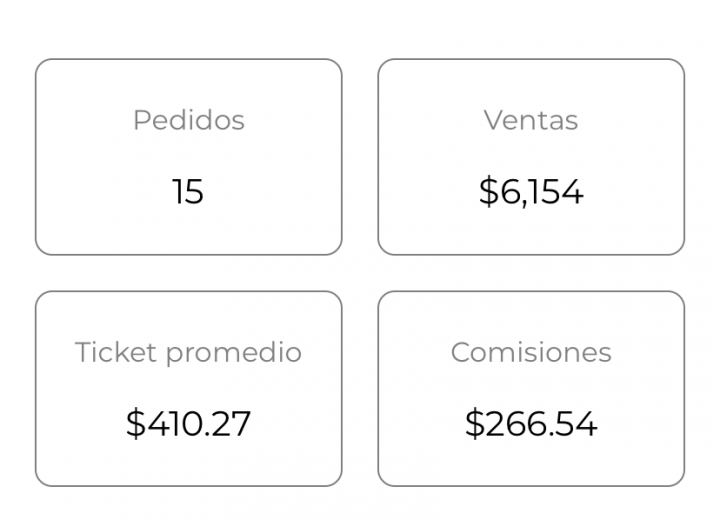Image resolution: width=720 pixels, height=520 pixels.
Task: Click the Ventas label text
Action: (x=531, y=120)
